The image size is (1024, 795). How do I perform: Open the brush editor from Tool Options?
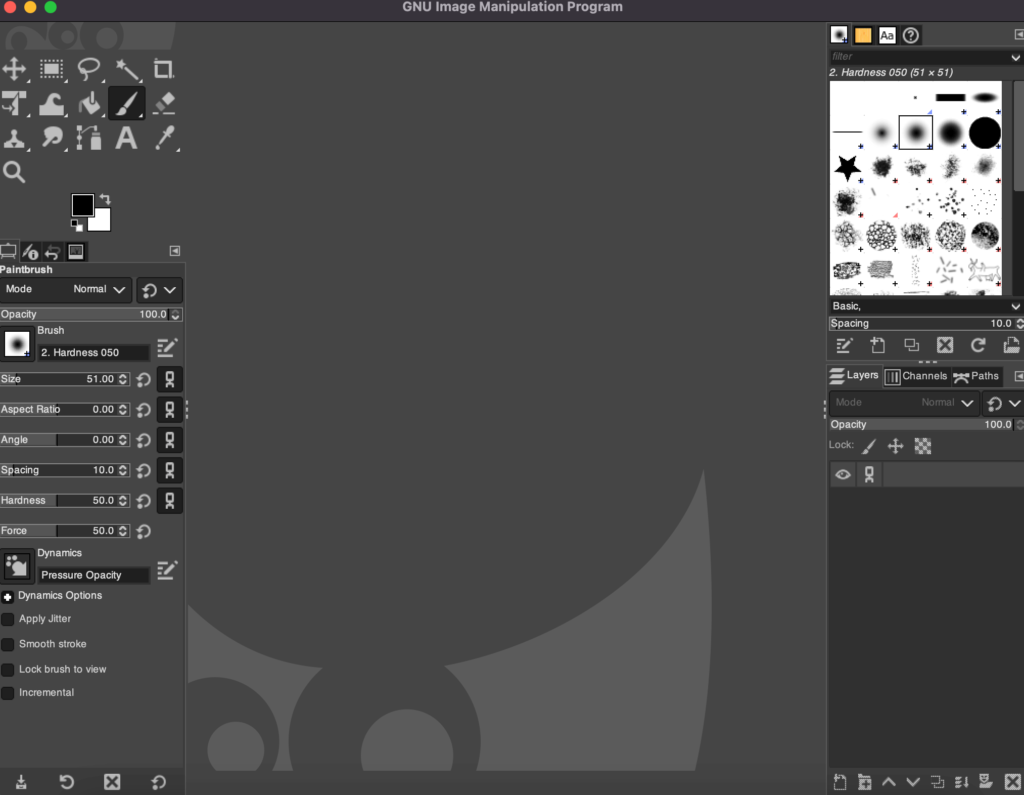[x=167, y=347]
